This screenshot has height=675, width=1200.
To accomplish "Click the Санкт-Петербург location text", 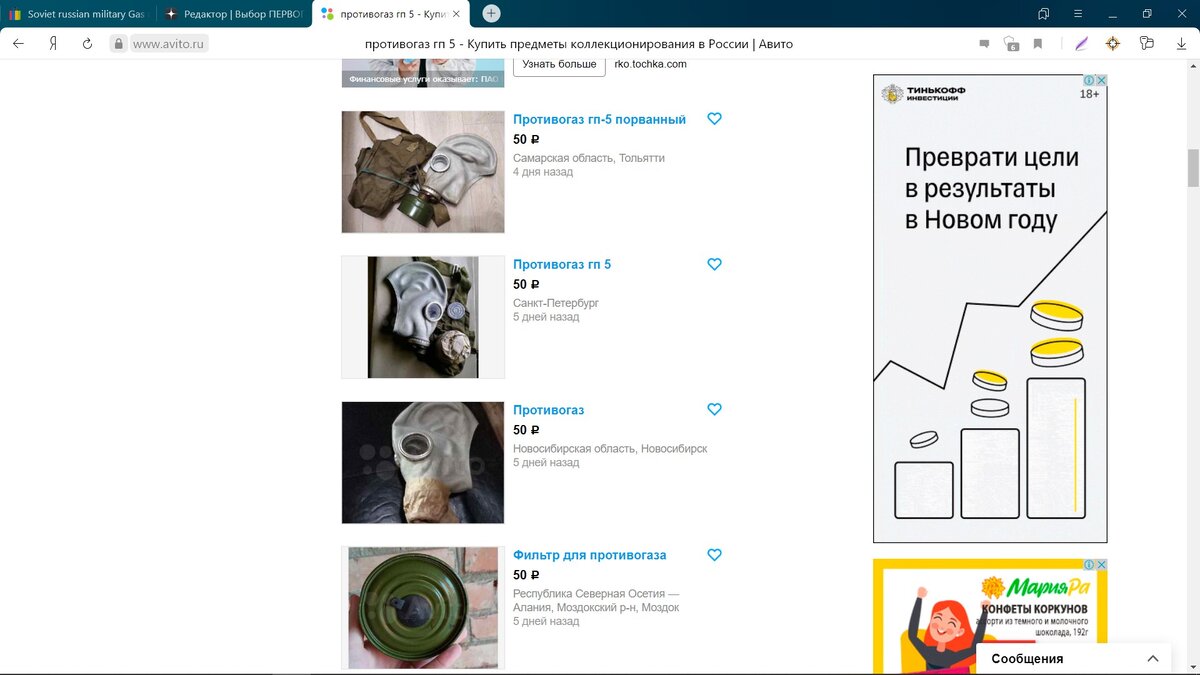I will pyautogui.click(x=556, y=303).
